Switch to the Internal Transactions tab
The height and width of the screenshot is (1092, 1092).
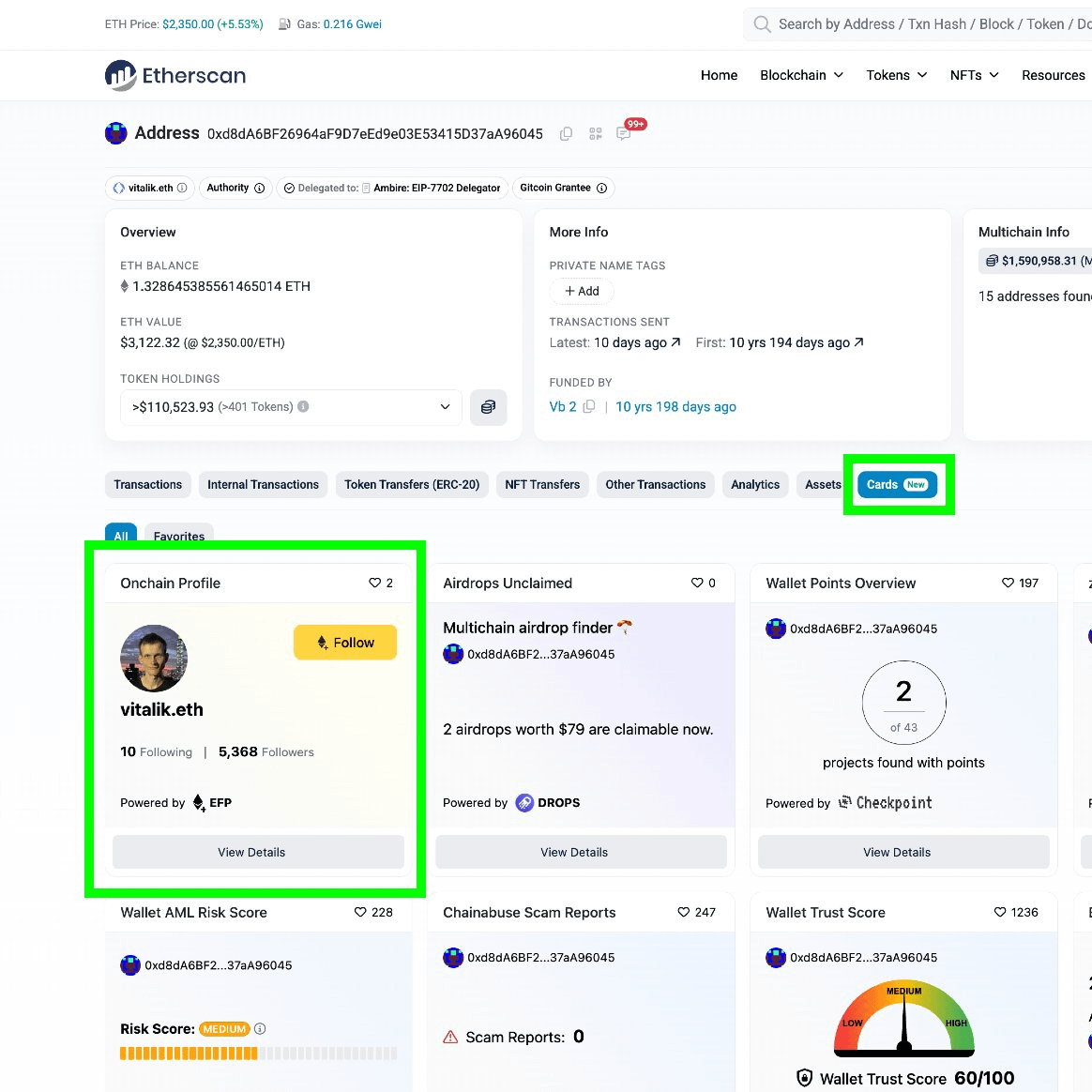(264, 485)
